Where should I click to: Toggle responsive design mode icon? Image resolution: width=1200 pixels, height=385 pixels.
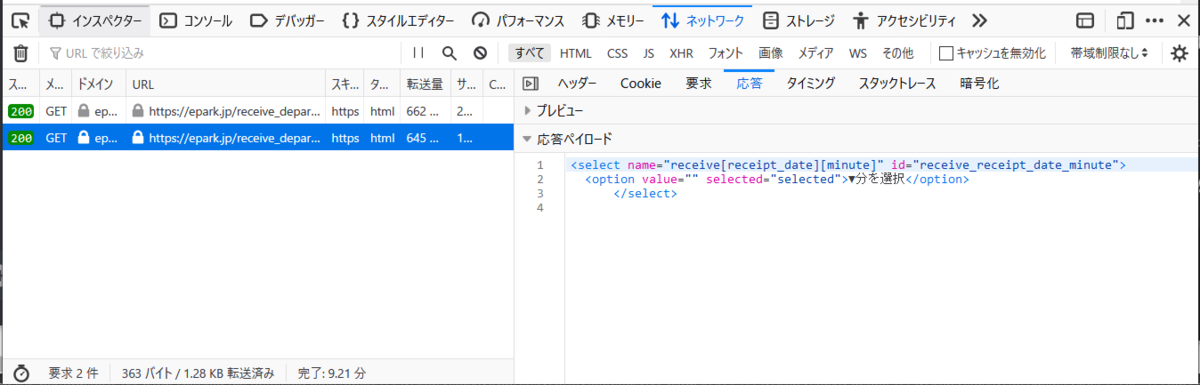[1126, 20]
